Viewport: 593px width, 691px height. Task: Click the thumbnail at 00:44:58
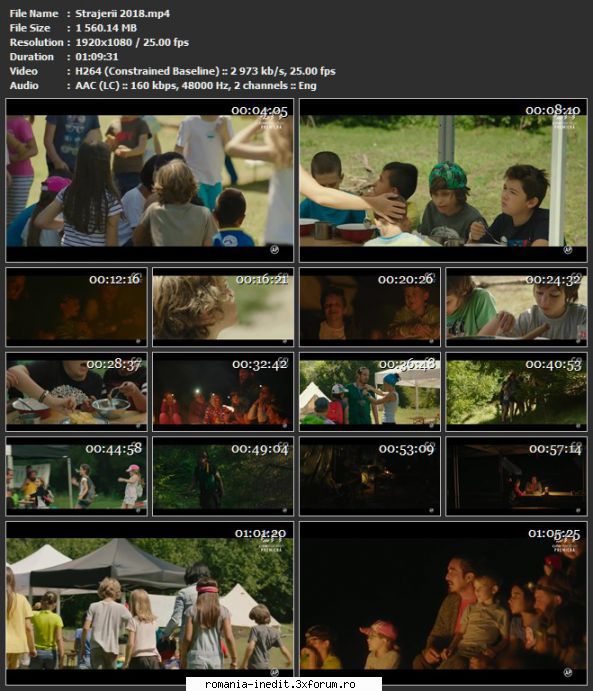tap(76, 476)
